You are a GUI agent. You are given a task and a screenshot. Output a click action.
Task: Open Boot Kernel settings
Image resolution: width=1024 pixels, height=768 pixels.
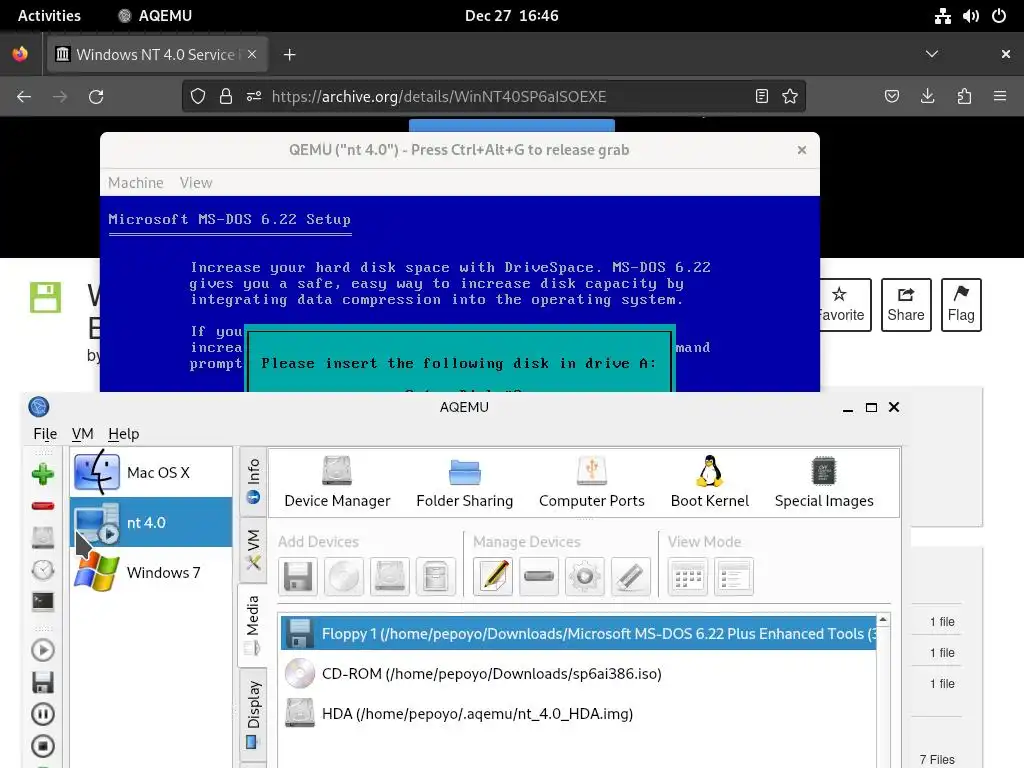pyautogui.click(x=710, y=483)
